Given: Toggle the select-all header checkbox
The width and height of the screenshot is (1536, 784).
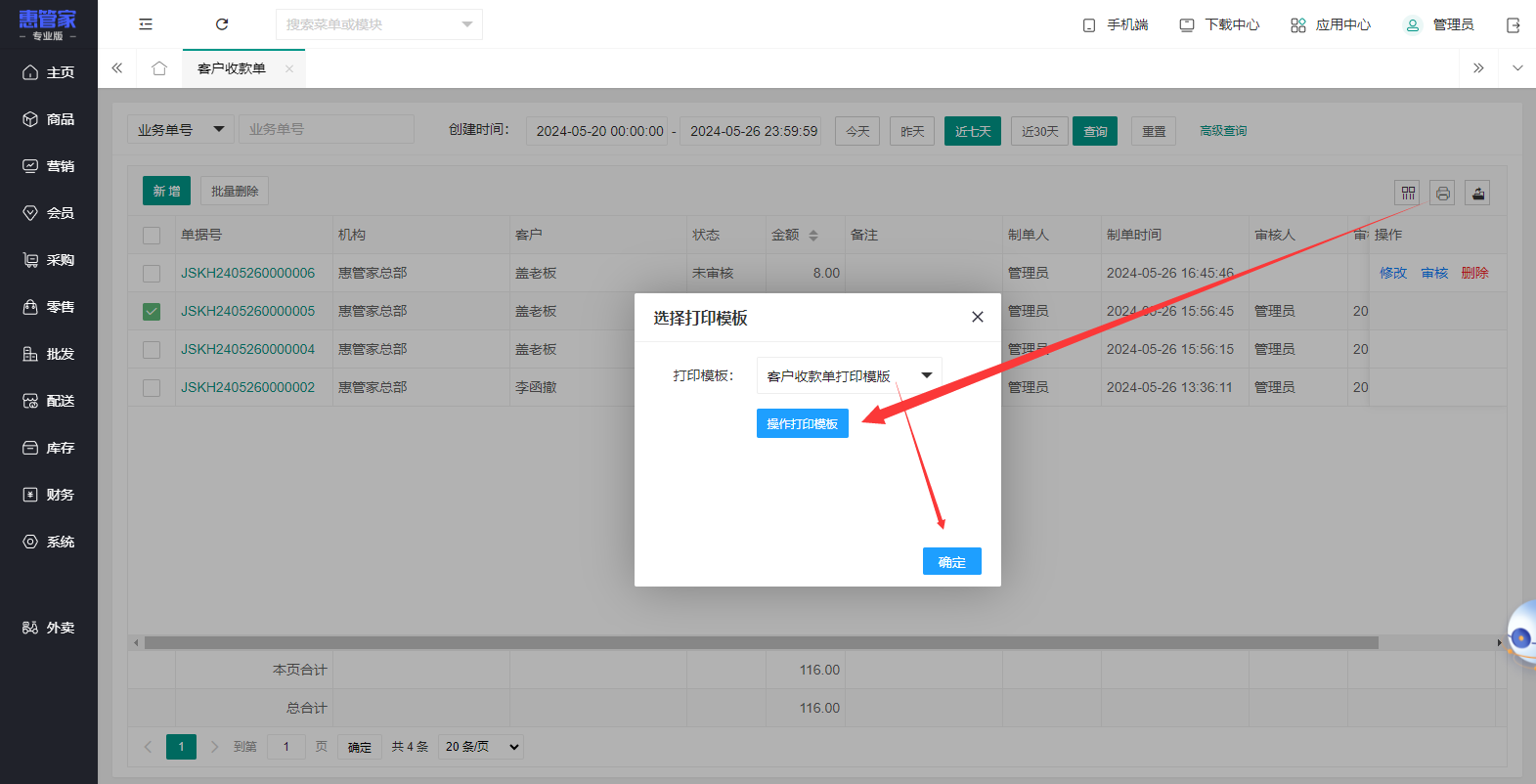Looking at the screenshot, I should coord(152,236).
